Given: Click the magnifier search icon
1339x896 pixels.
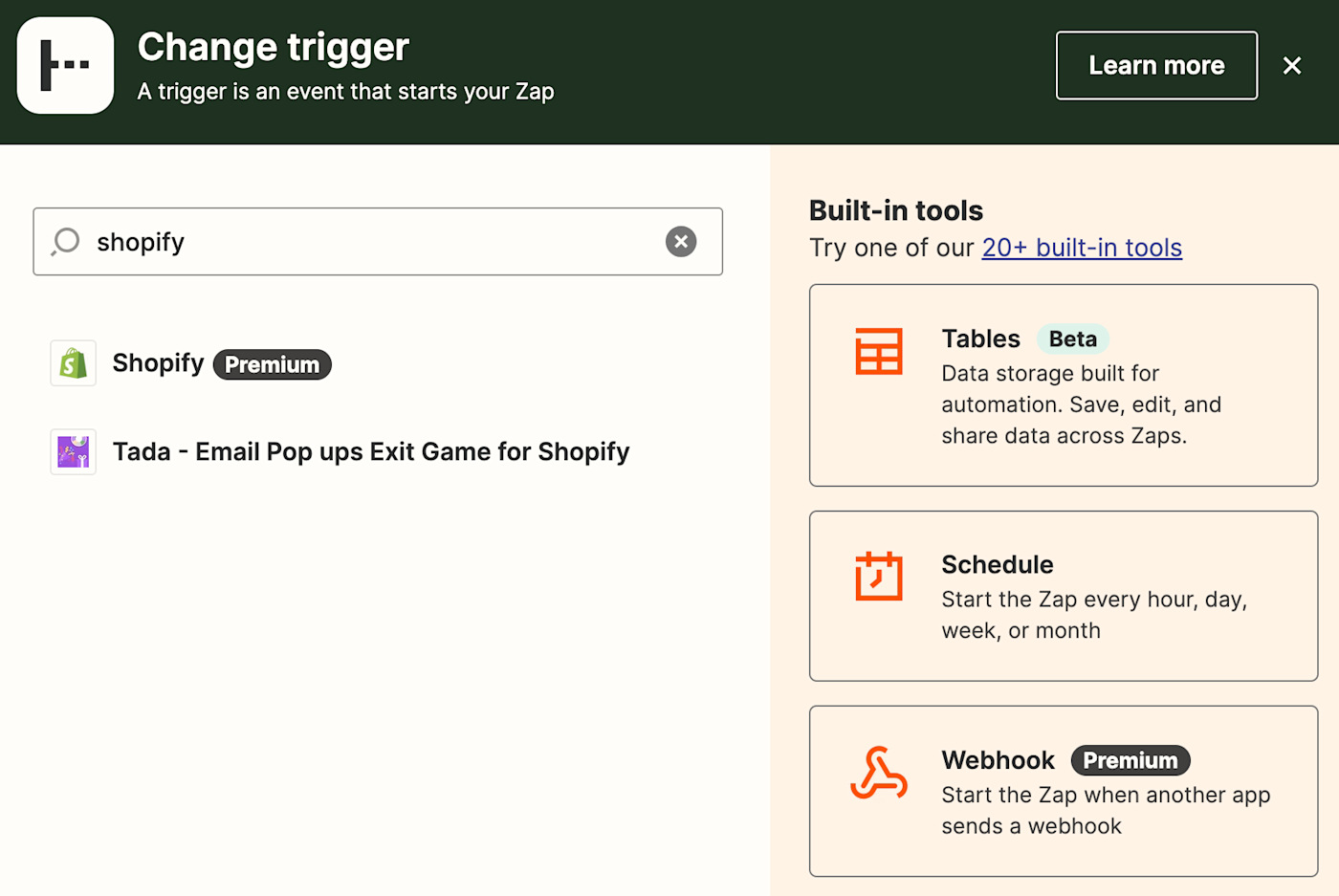Looking at the screenshot, I should tap(66, 241).
